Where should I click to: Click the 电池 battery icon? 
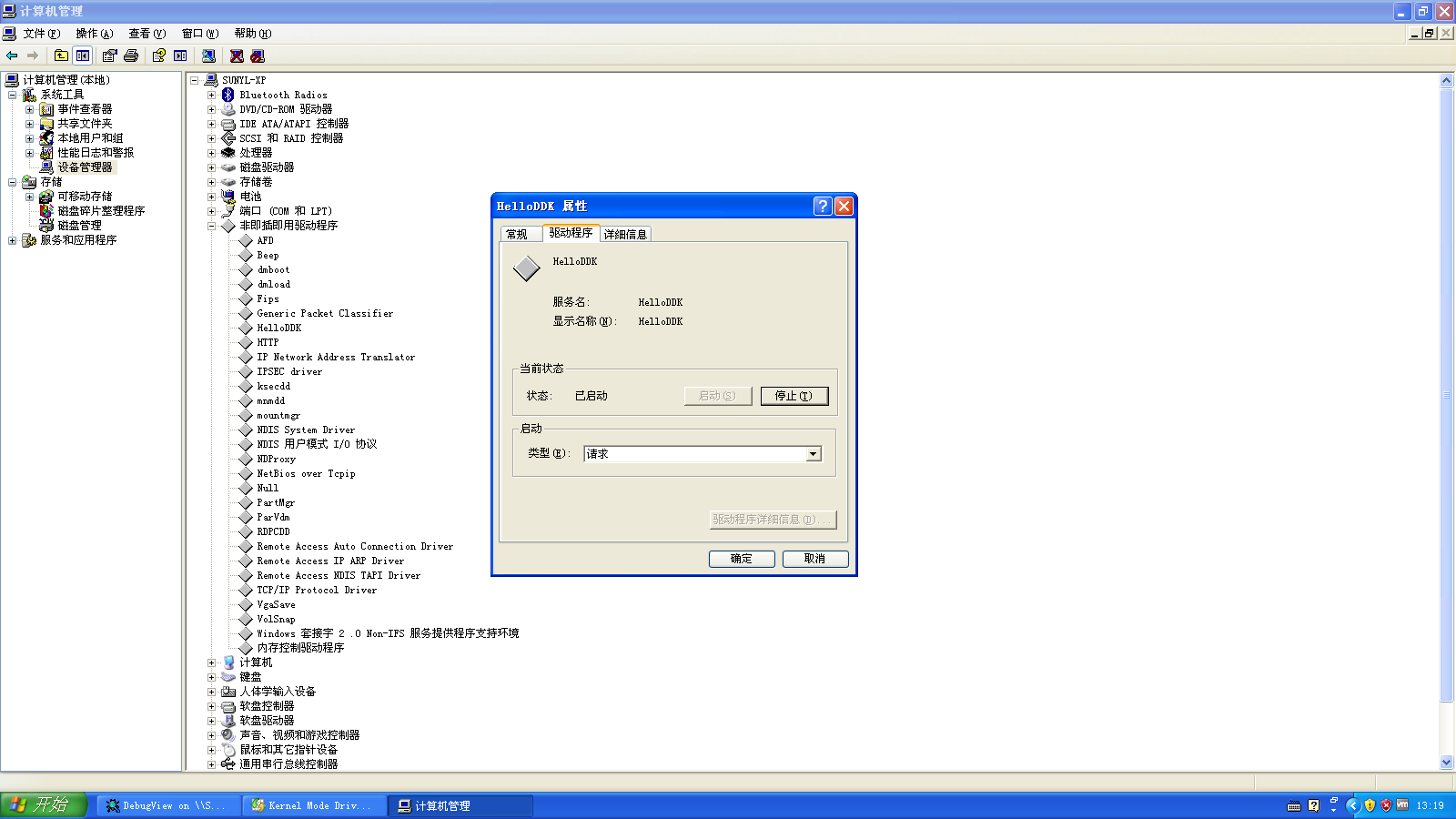tap(228, 197)
